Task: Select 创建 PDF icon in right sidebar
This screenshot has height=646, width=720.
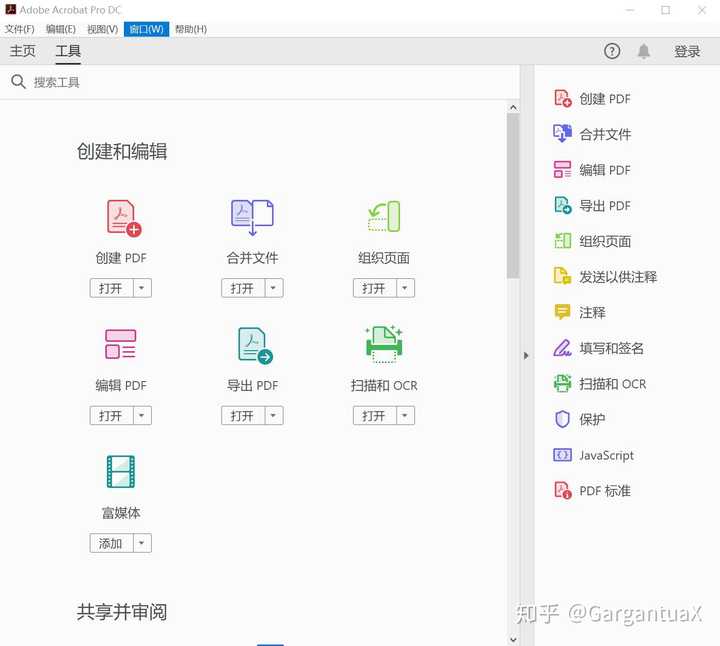Action: 562,98
